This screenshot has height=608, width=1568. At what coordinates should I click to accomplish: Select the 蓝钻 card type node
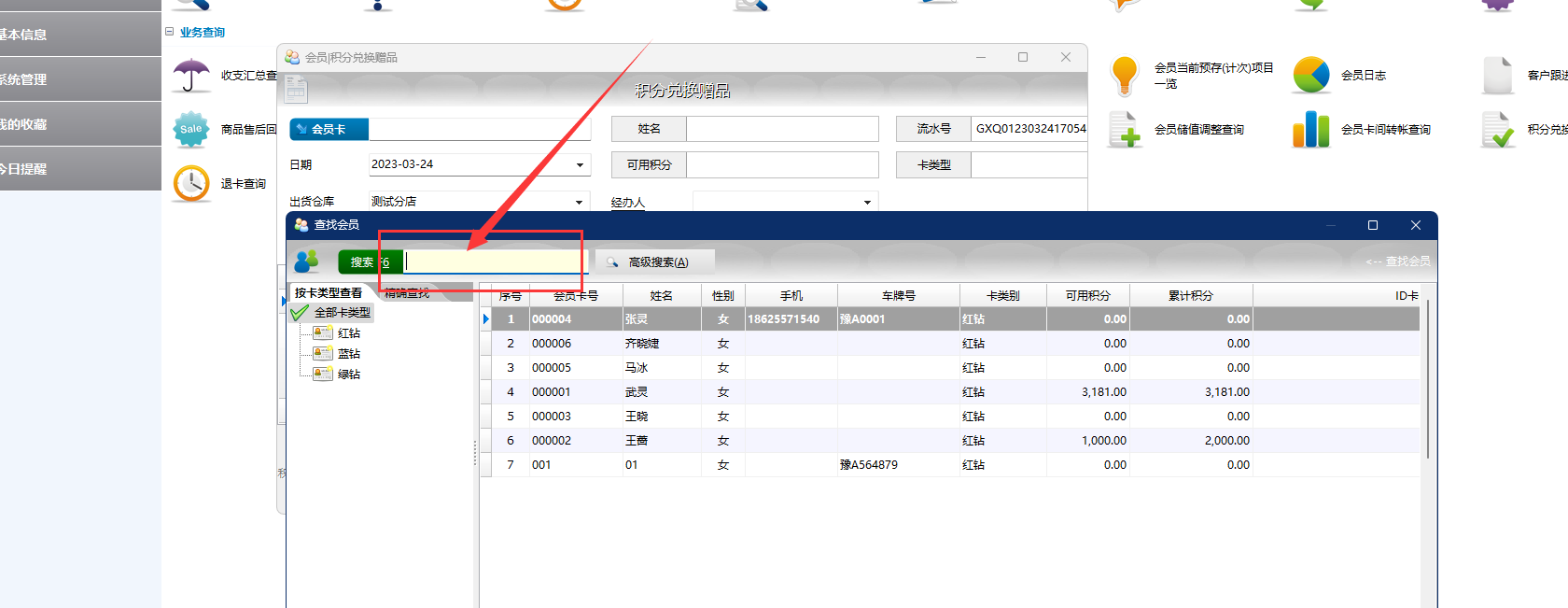coord(349,354)
